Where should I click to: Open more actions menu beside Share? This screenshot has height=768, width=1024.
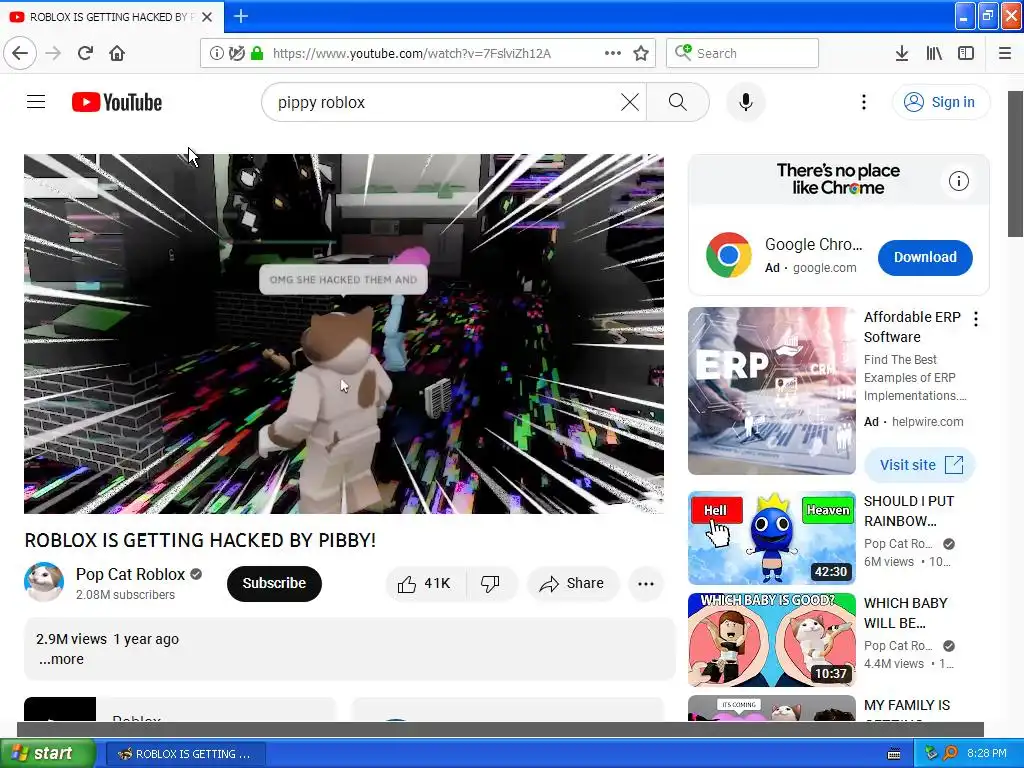pyautogui.click(x=646, y=583)
